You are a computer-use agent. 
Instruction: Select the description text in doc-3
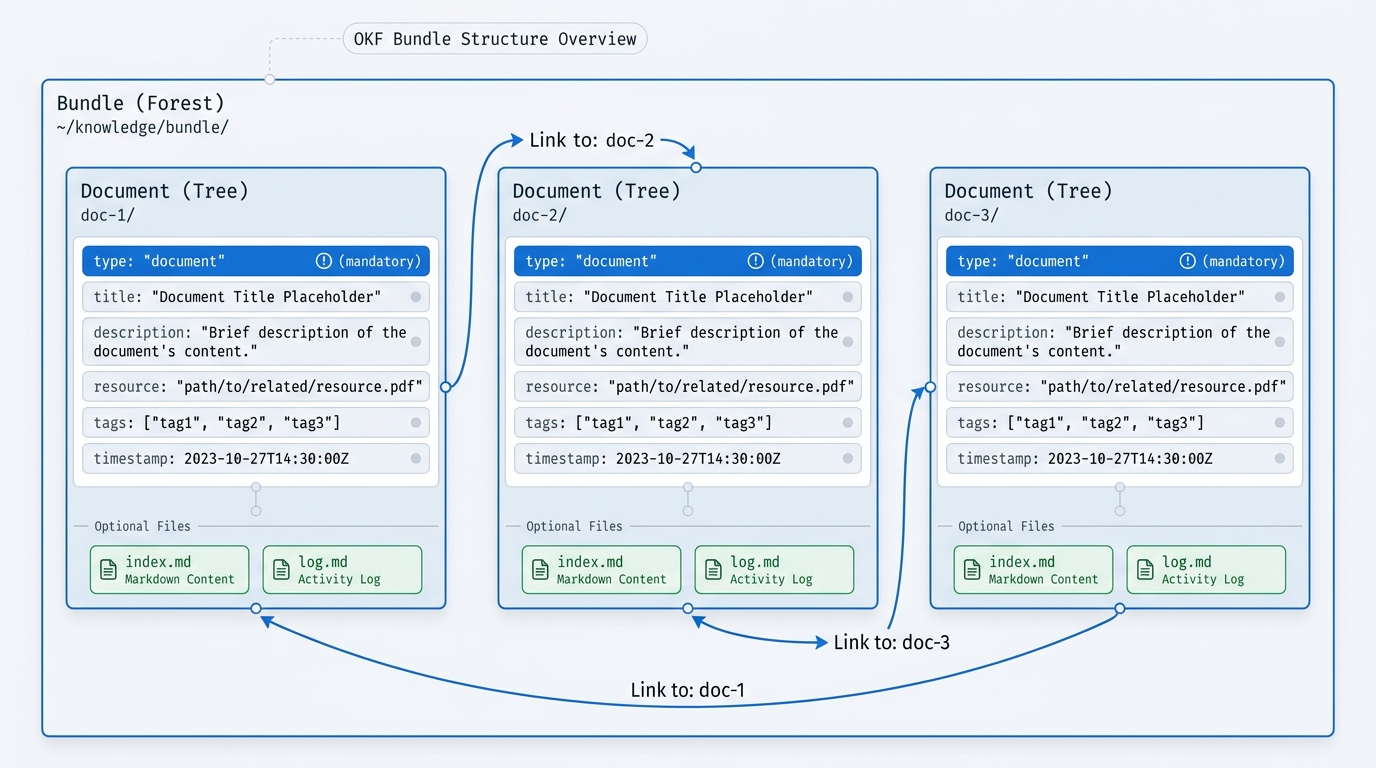point(1114,342)
